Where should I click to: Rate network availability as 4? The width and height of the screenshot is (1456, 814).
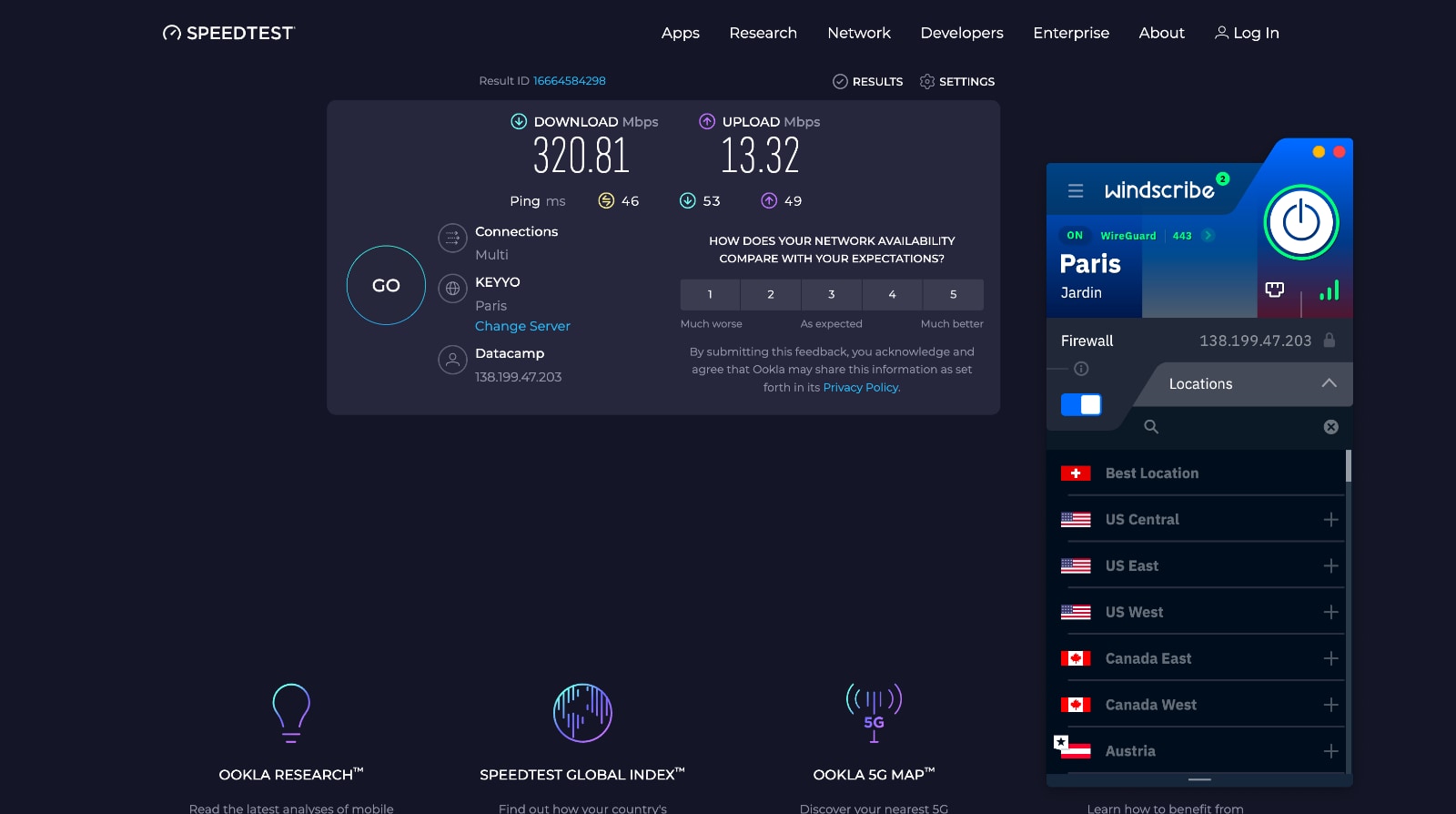[892, 294]
